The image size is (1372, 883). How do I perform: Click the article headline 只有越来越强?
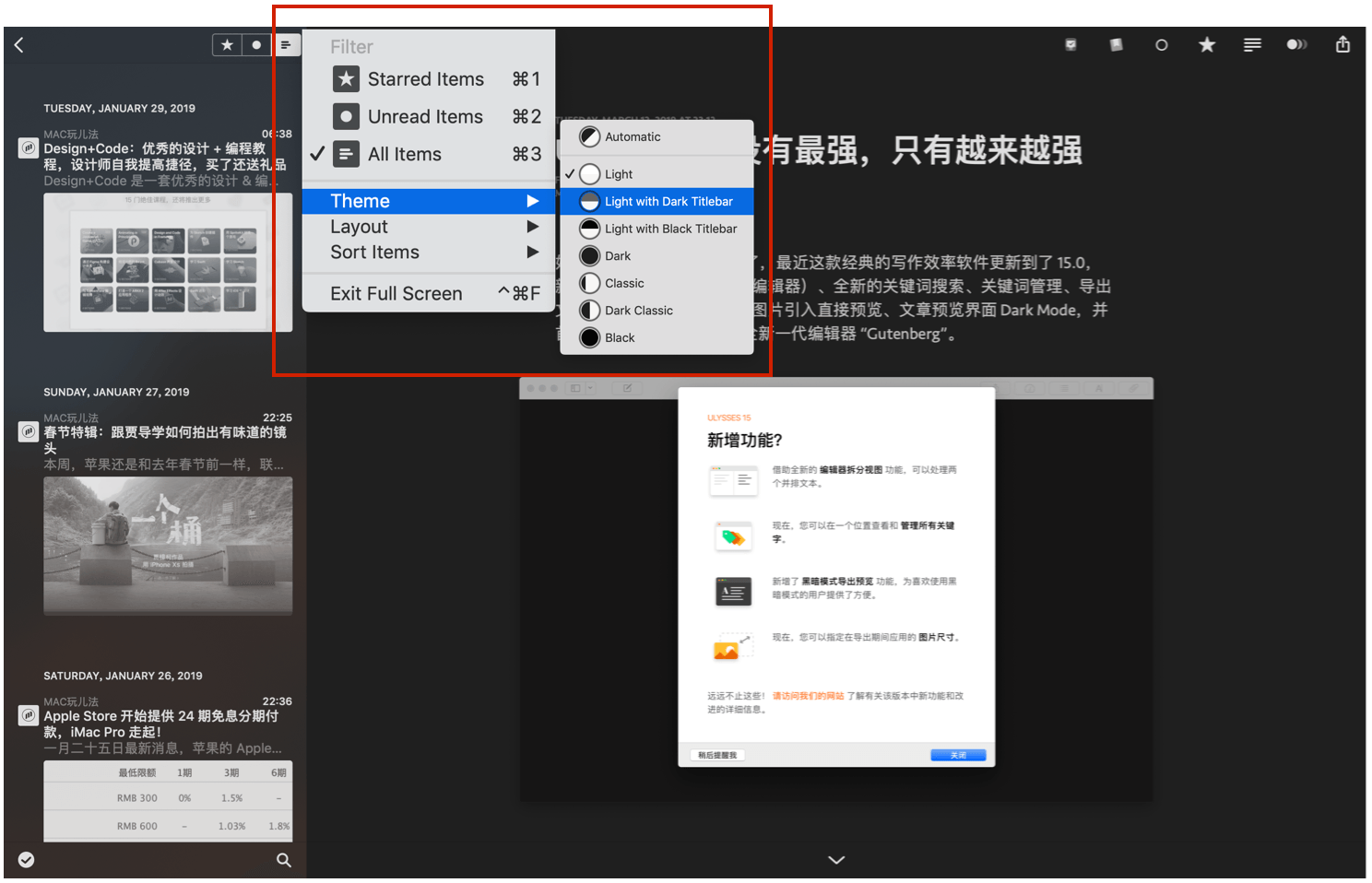[x=987, y=150]
